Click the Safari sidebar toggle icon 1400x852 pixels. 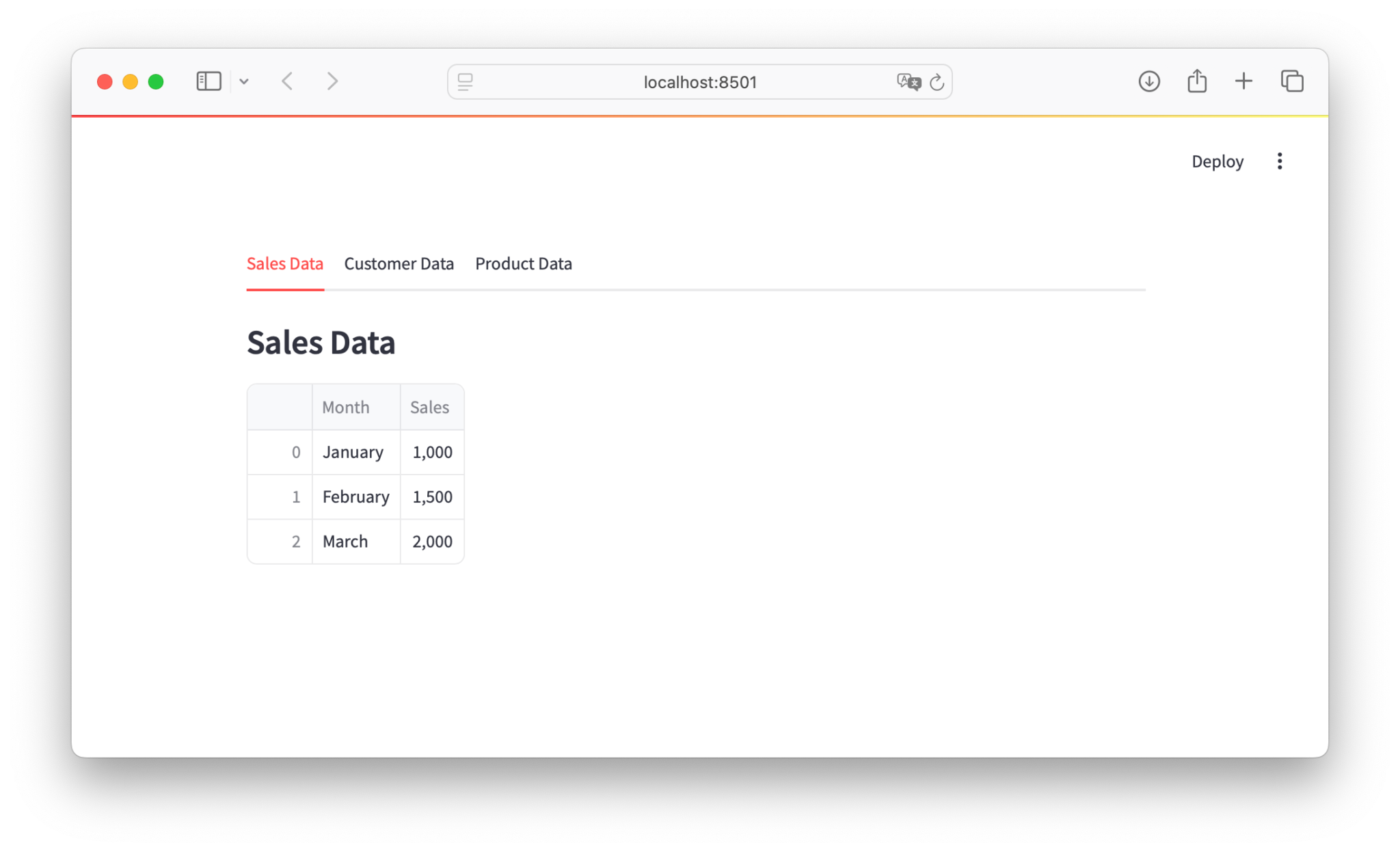pyautogui.click(x=208, y=81)
